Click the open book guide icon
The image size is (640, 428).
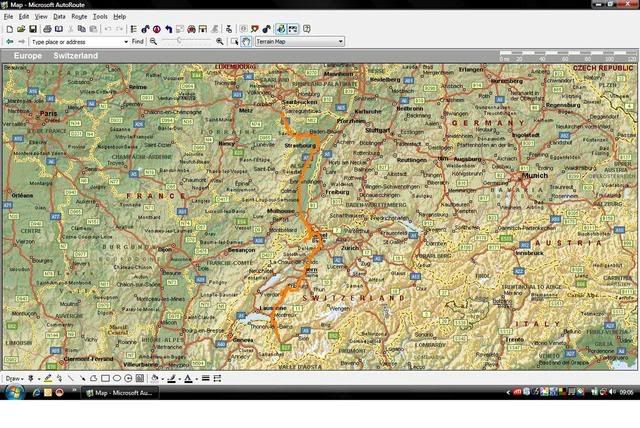coord(59,29)
